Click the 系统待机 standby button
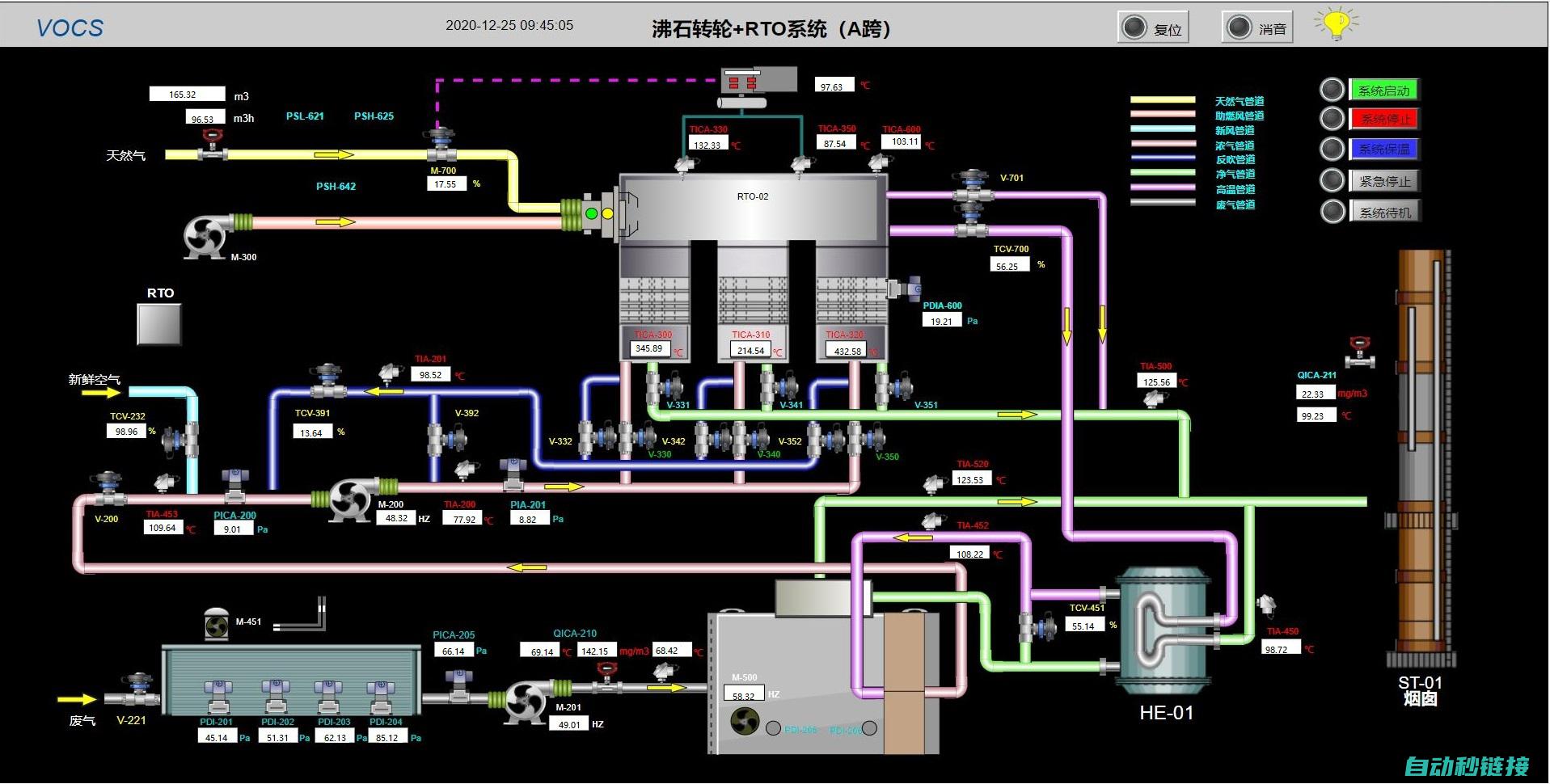Image resolution: width=1550 pixels, height=784 pixels. 1385,212
